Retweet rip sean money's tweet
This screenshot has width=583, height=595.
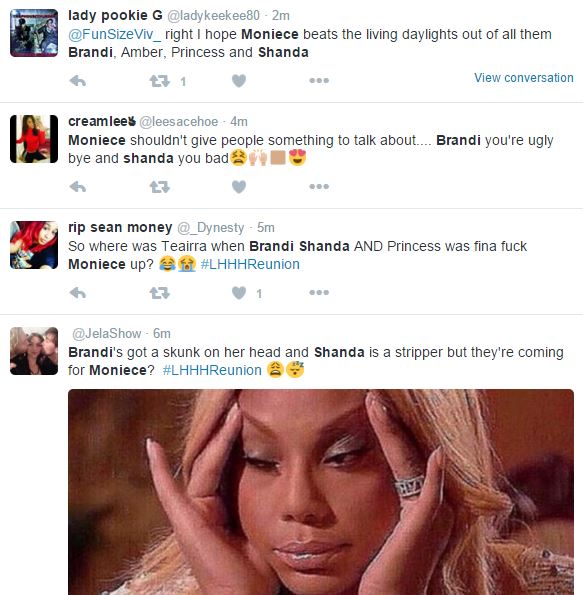click(x=159, y=293)
